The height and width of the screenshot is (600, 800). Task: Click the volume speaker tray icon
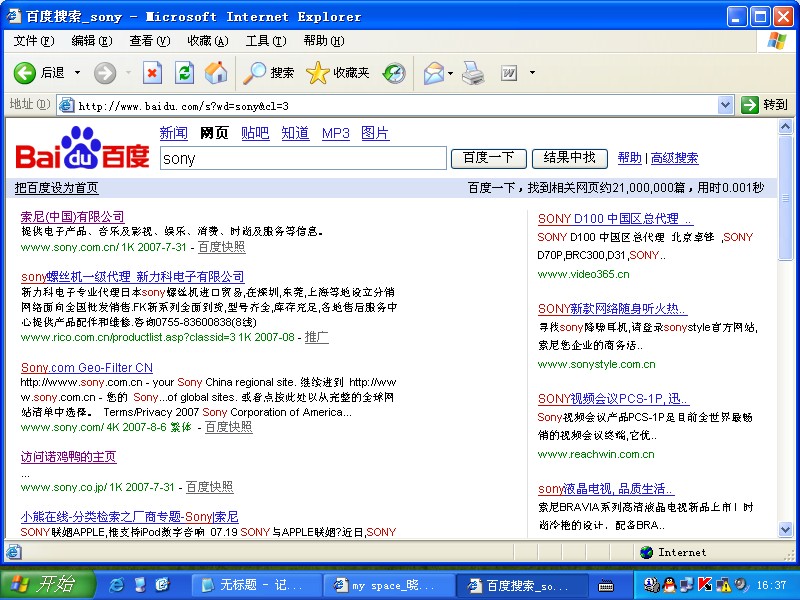(741, 585)
